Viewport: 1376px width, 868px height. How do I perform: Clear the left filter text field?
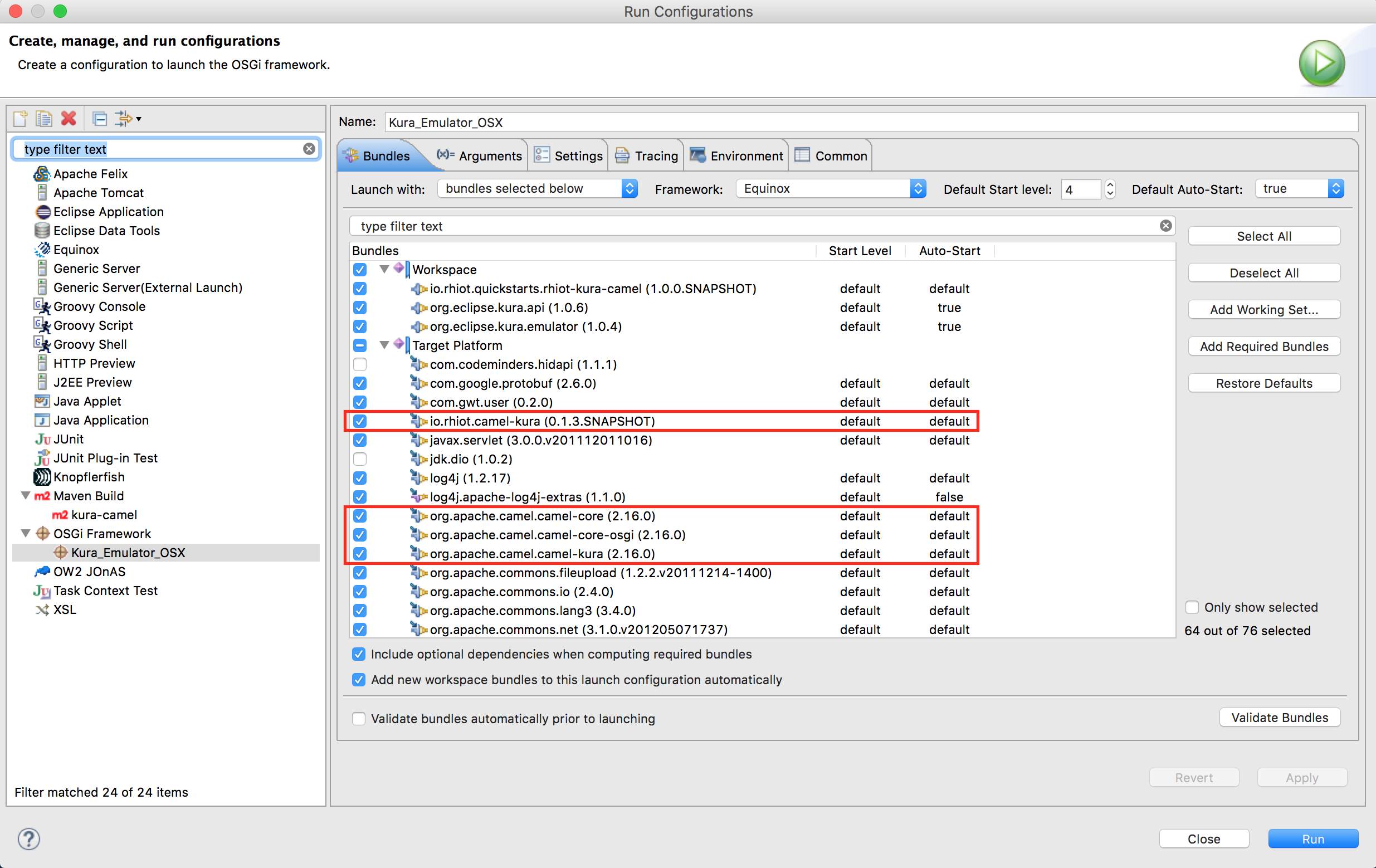[309, 149]
